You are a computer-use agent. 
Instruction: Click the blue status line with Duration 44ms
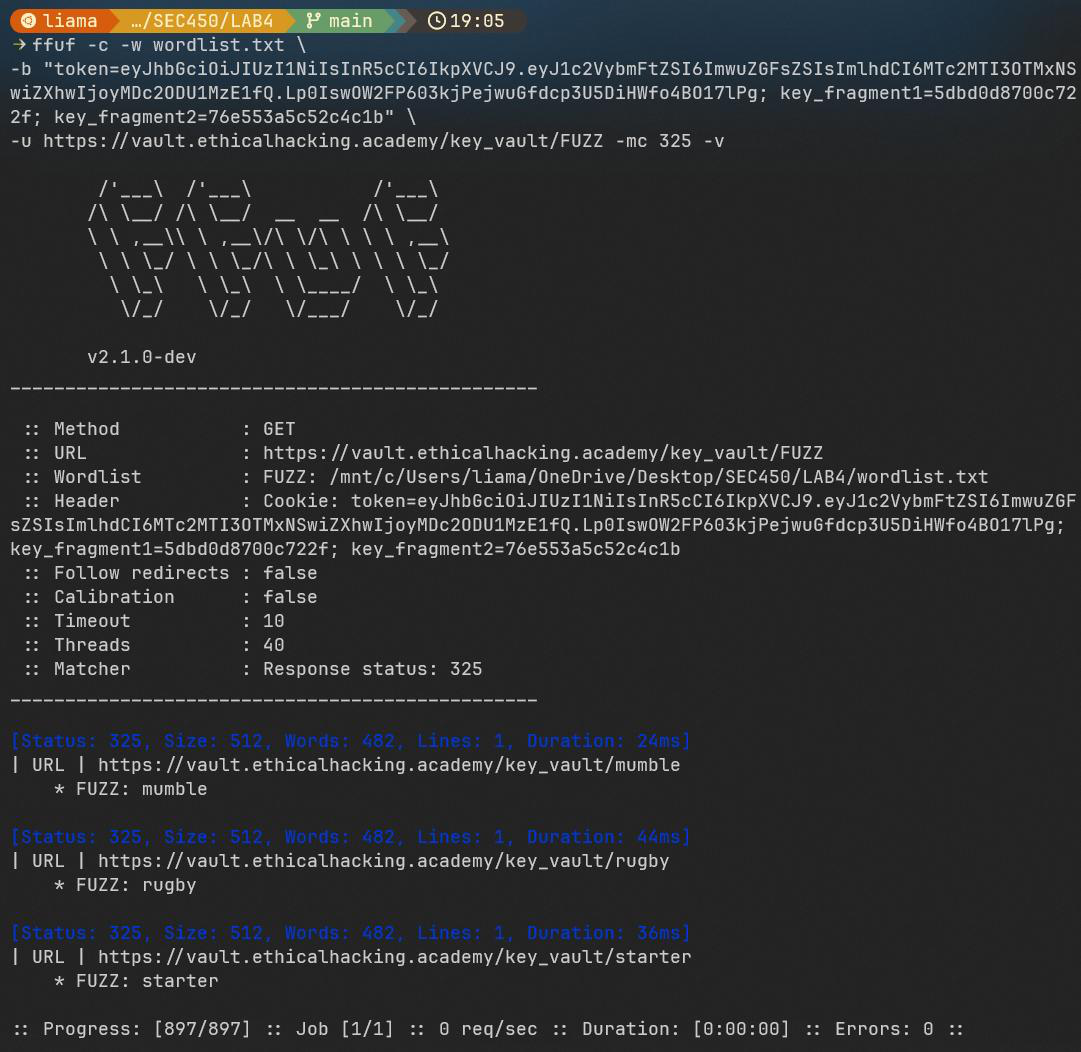point(350,837)
